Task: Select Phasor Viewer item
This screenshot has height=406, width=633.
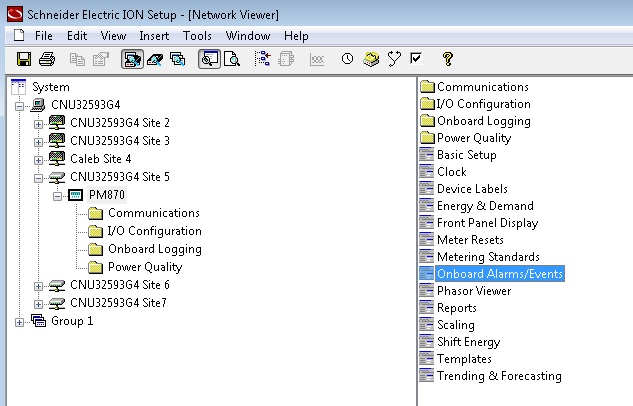Action: click(474, 291)
